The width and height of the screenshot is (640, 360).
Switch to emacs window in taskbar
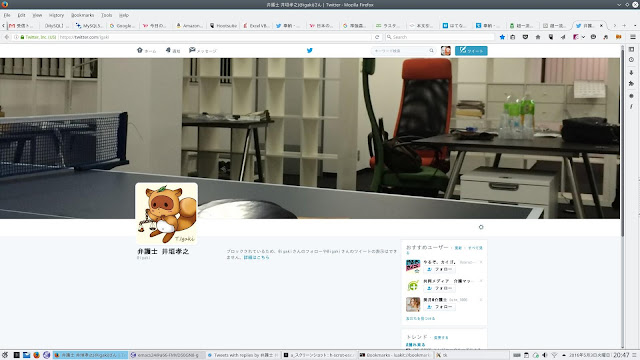point(166,355)
